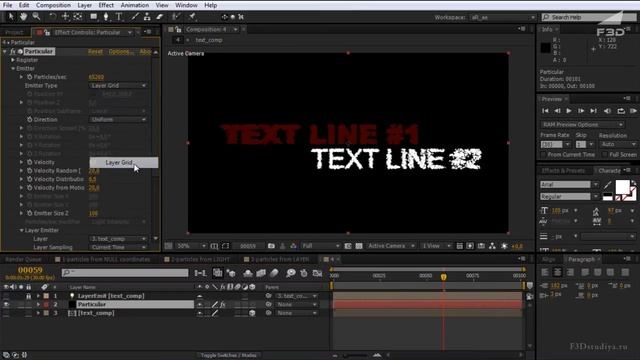Toggle visibility of Particular layer

click(6, 304)
